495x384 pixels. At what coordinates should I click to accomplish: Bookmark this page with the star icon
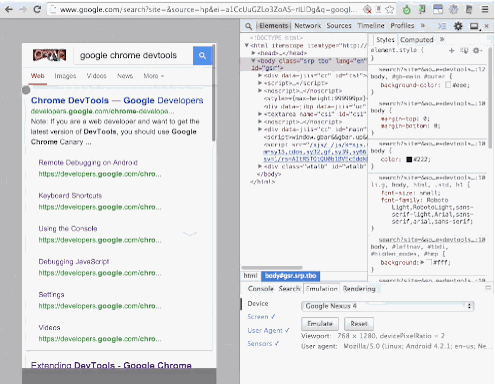389,10
